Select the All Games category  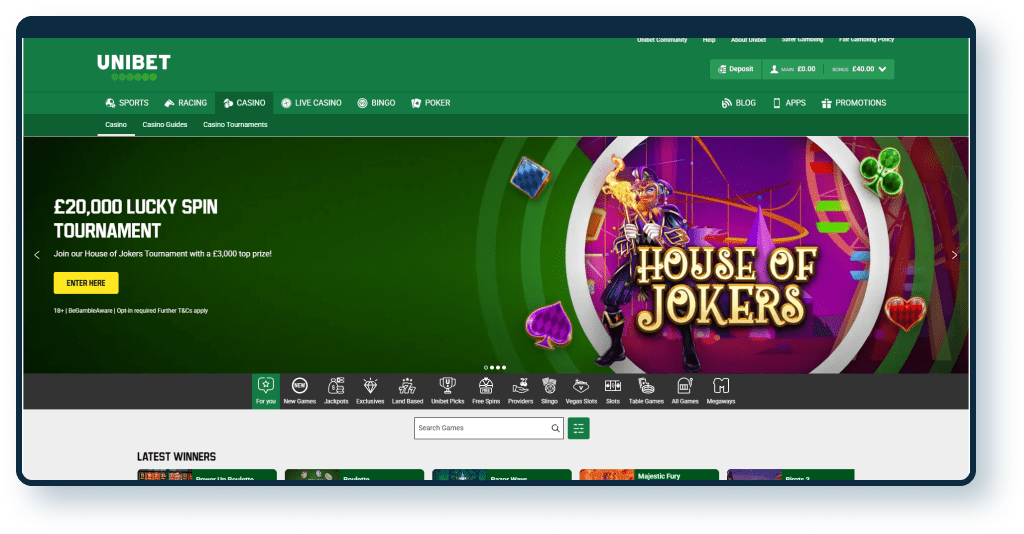point(685,391)
